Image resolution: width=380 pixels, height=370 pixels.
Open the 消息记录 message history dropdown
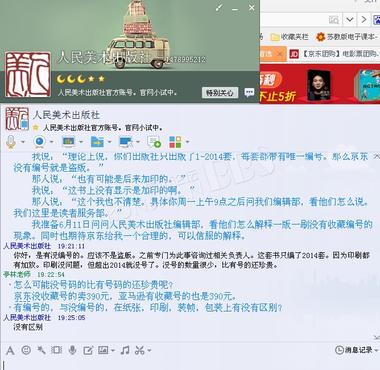pyautogui.click(x=356, y=350)
